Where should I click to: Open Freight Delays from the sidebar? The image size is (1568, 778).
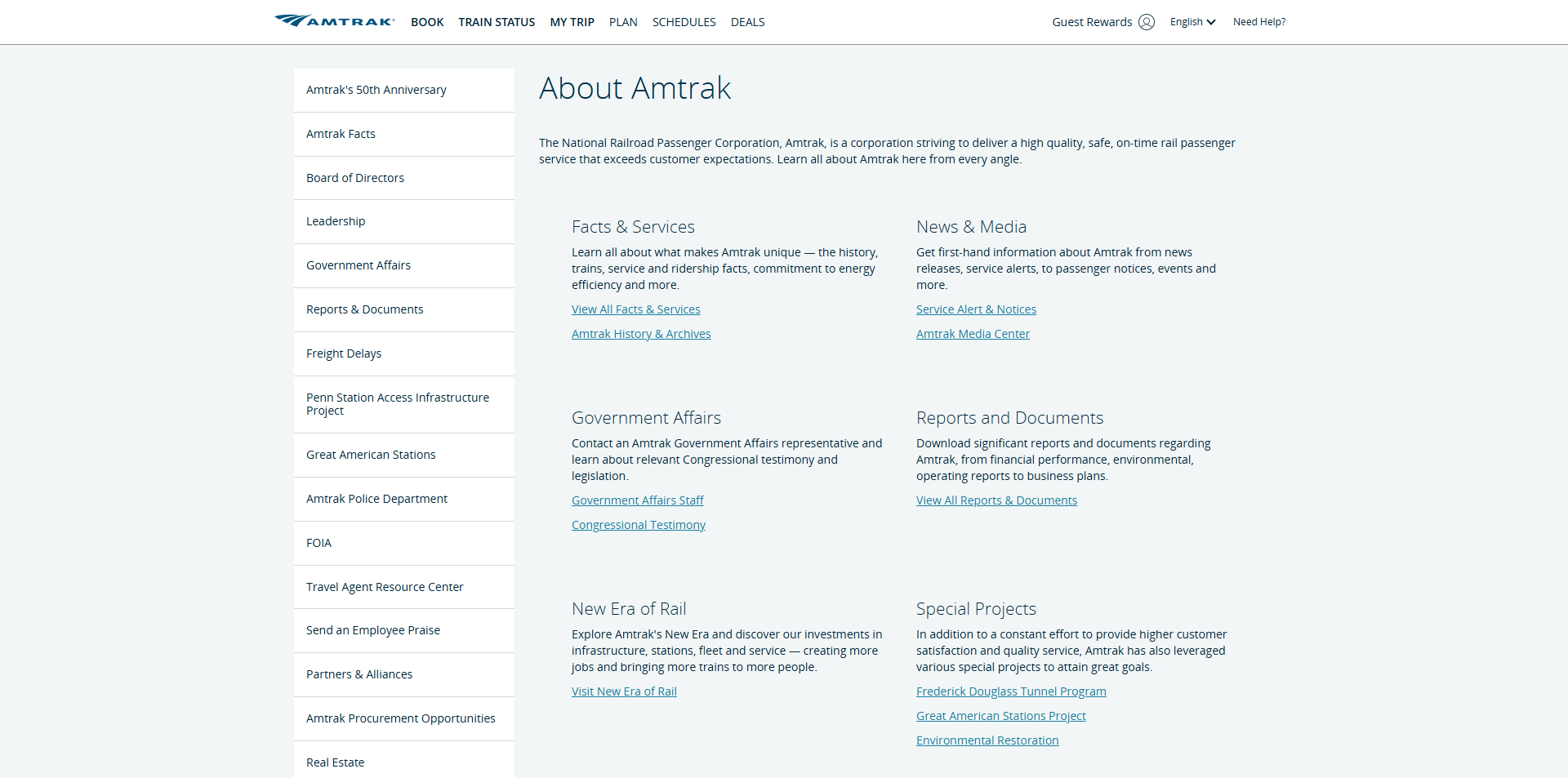click(344, 353)
